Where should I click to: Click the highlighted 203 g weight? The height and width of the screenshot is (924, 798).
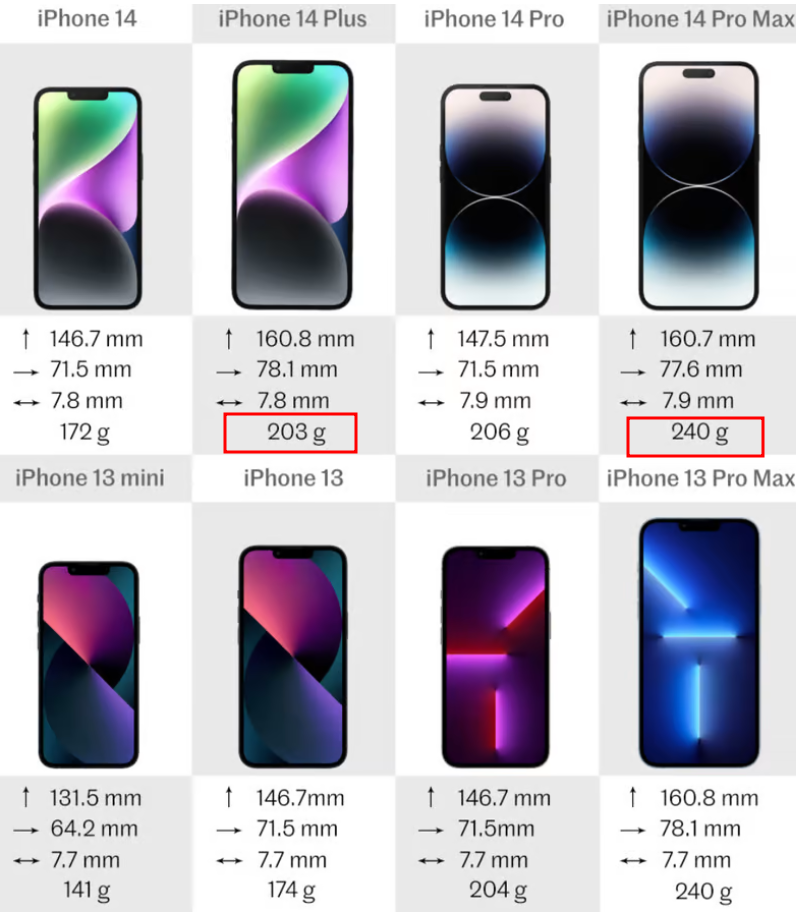coord(296,433)
